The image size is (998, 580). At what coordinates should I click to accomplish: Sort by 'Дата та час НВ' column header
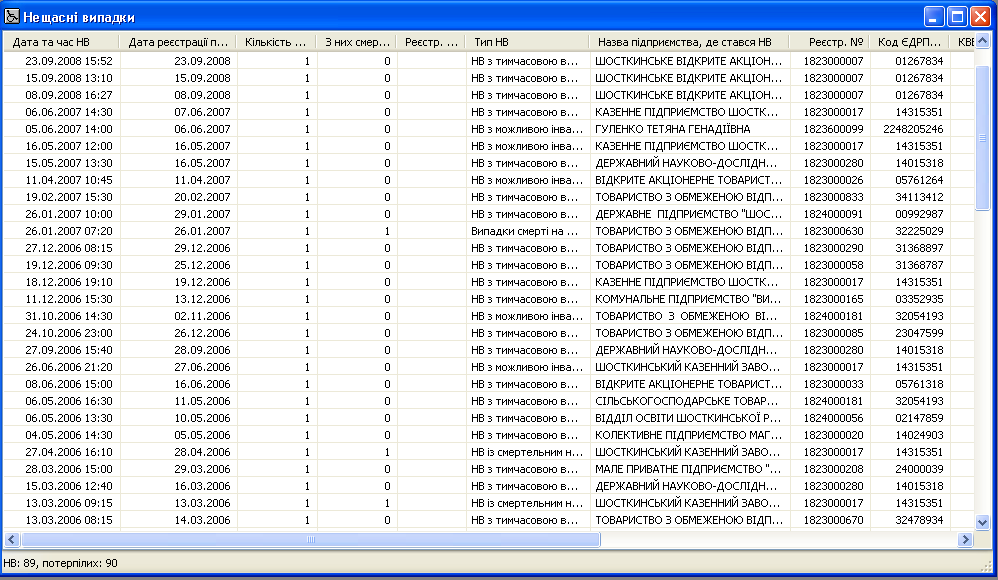click(x=61, y=42)
